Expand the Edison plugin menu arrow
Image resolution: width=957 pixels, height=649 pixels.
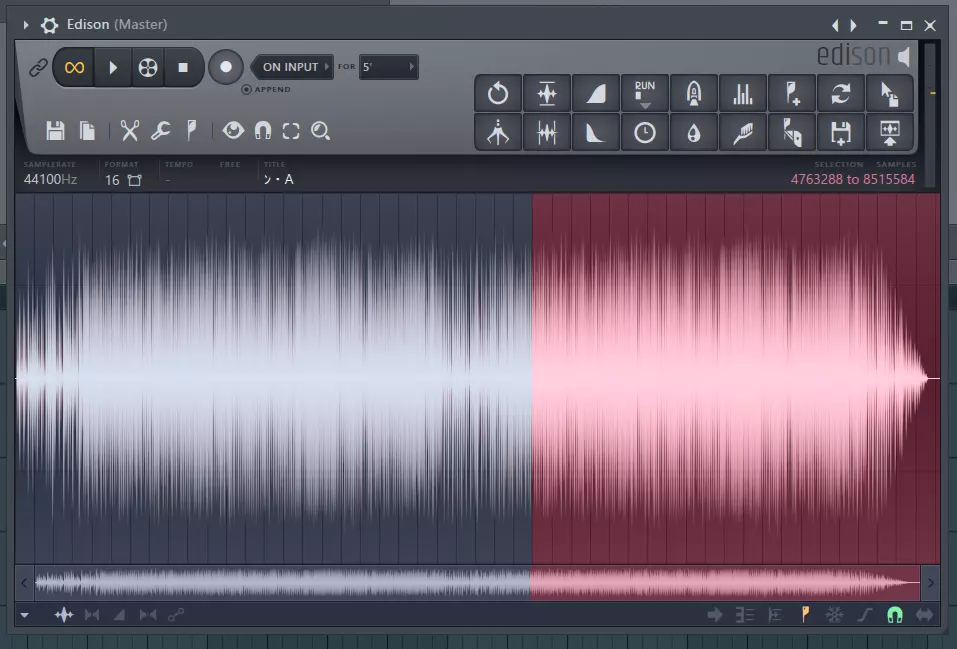pos(26,24)
